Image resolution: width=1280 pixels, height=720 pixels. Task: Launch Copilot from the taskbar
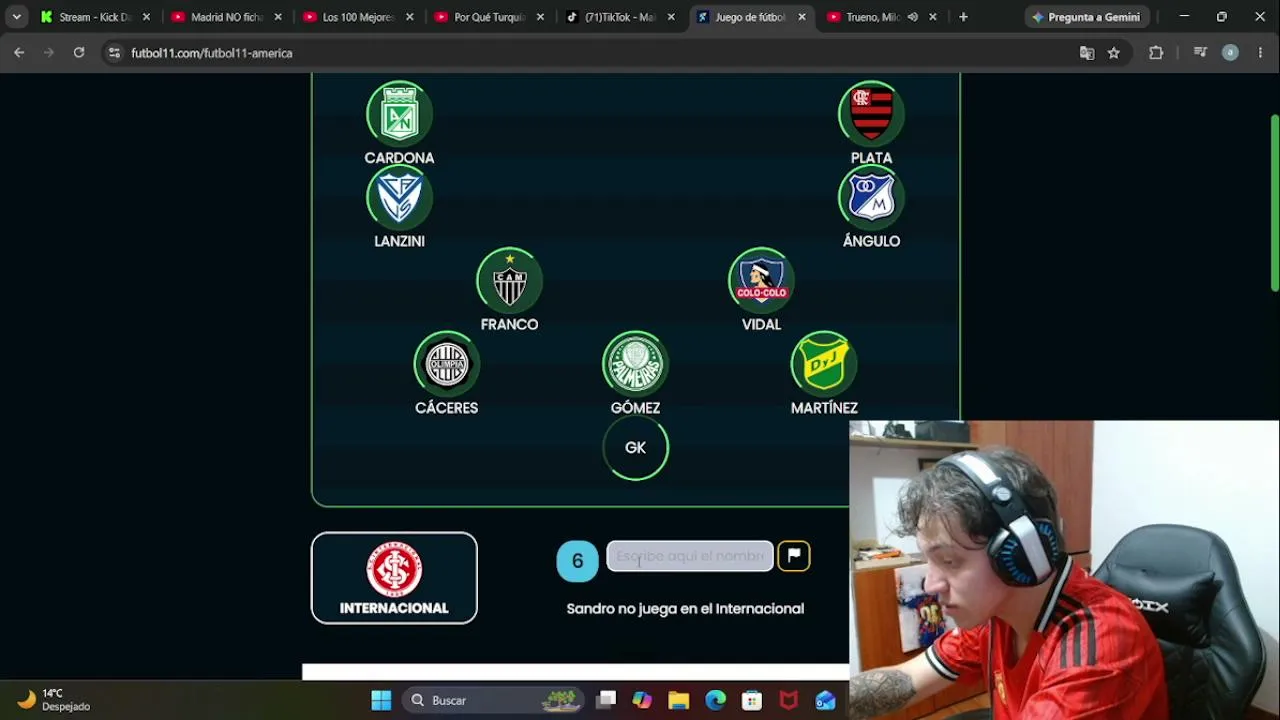click(x=642, y=701)
